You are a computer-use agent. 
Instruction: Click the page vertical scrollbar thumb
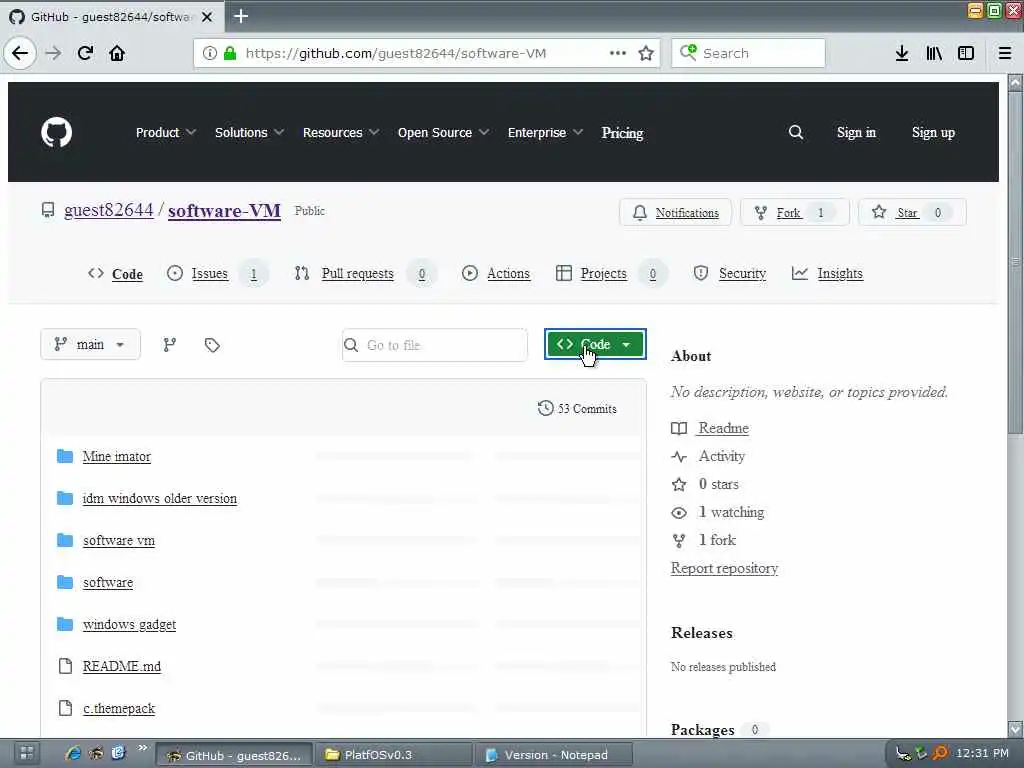coord(1015,261)
